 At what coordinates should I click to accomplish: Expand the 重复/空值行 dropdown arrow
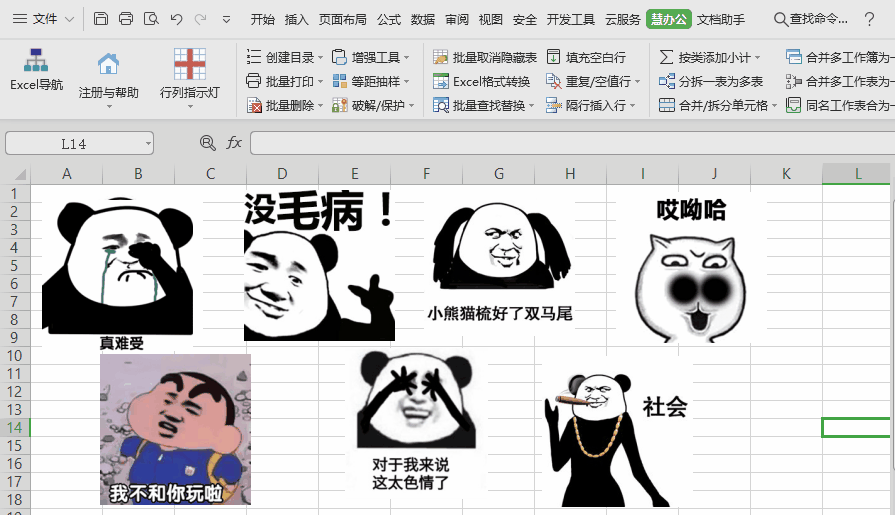(x=637, y=82)
